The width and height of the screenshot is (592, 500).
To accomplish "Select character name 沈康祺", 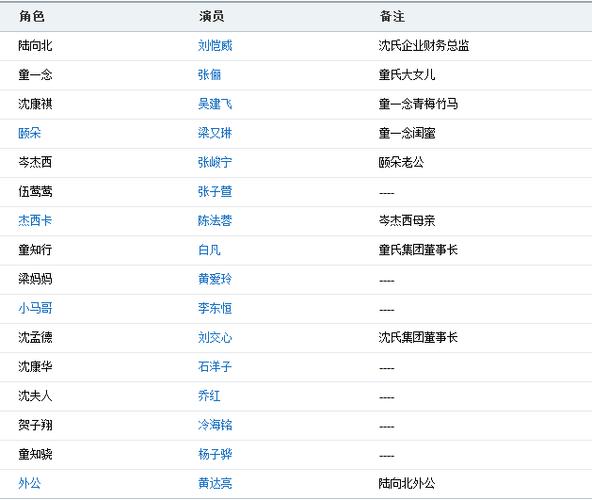I will 35,104.
